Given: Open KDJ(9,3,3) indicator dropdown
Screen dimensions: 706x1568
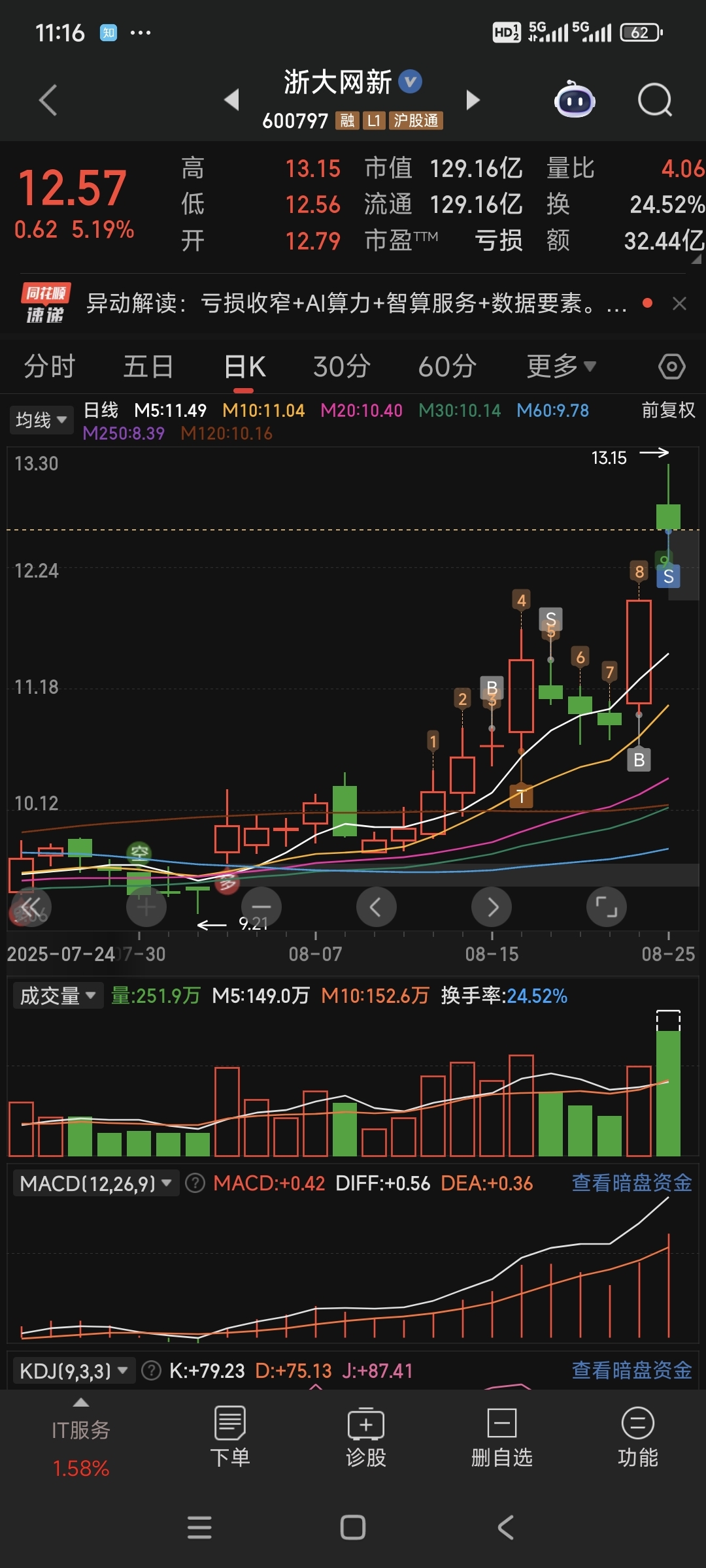Looking at the screenshot, I should pos(74,1370).
